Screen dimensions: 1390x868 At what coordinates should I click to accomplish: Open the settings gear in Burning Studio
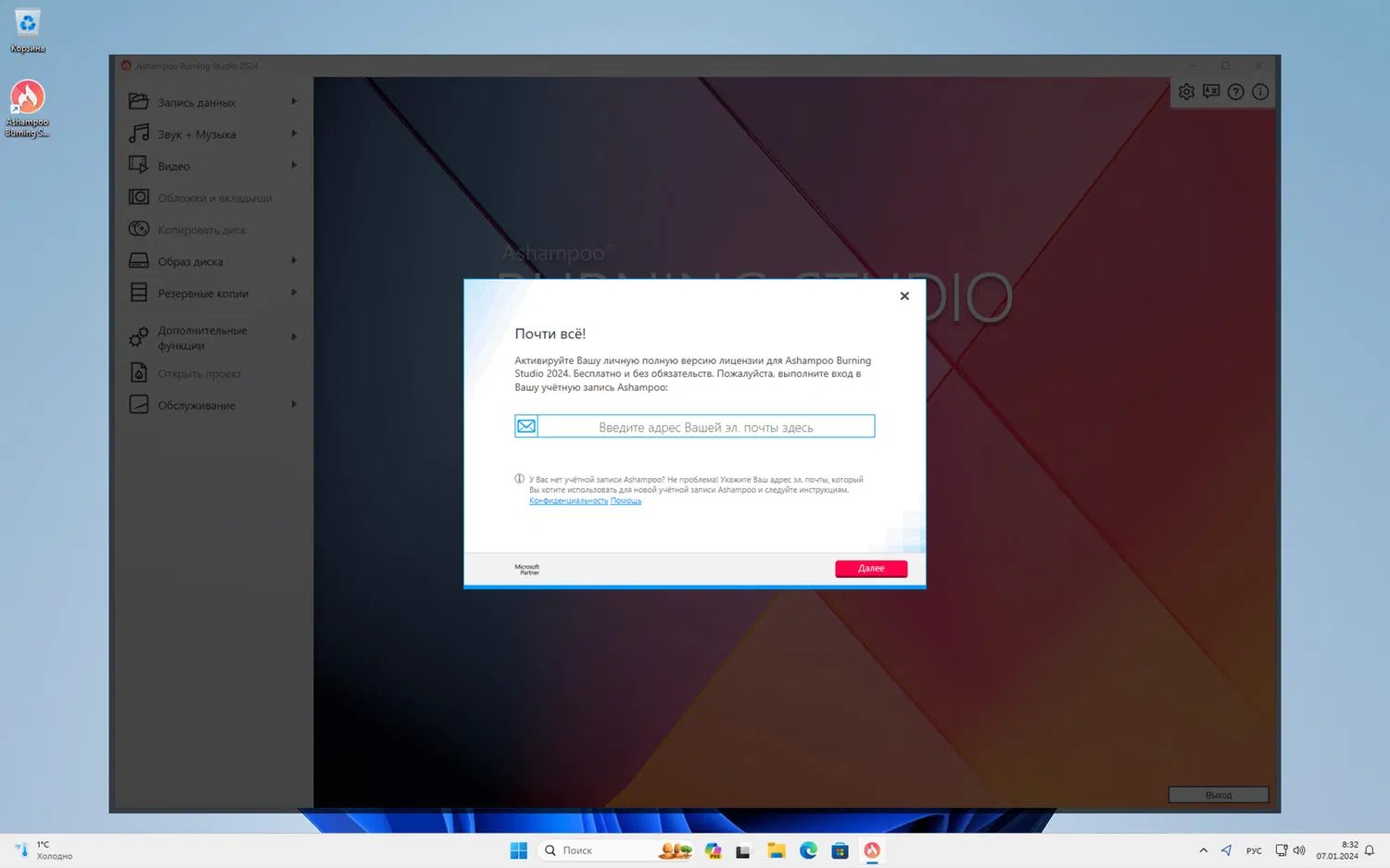coord(1186,92)
